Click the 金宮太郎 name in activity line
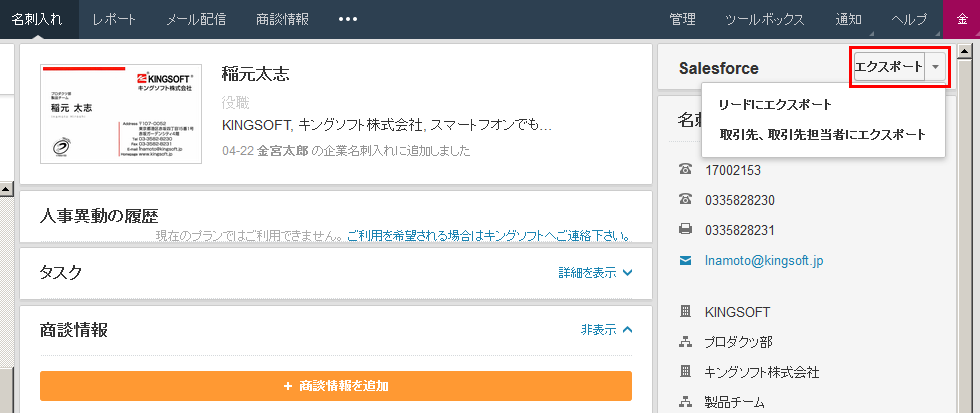980x413 pixels. coord(282,151)
